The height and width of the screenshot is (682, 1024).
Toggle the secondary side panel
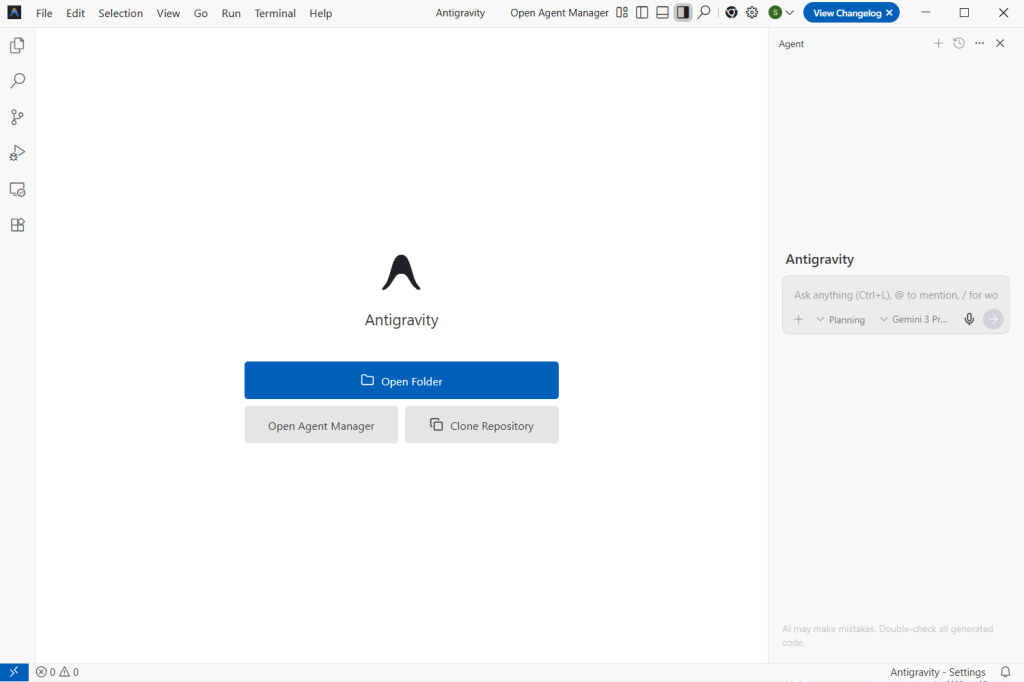click(x=682, y=12)
